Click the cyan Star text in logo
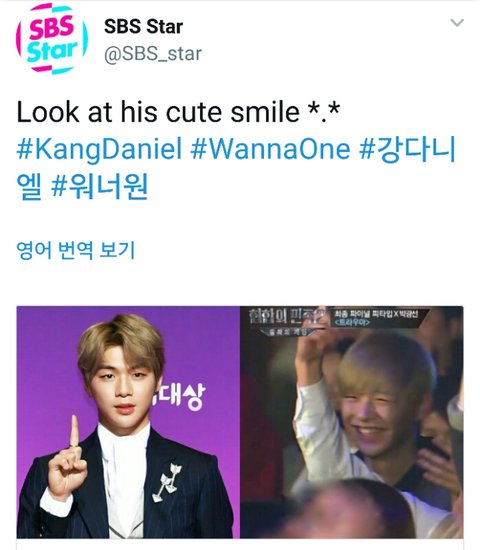 point(52,51)
